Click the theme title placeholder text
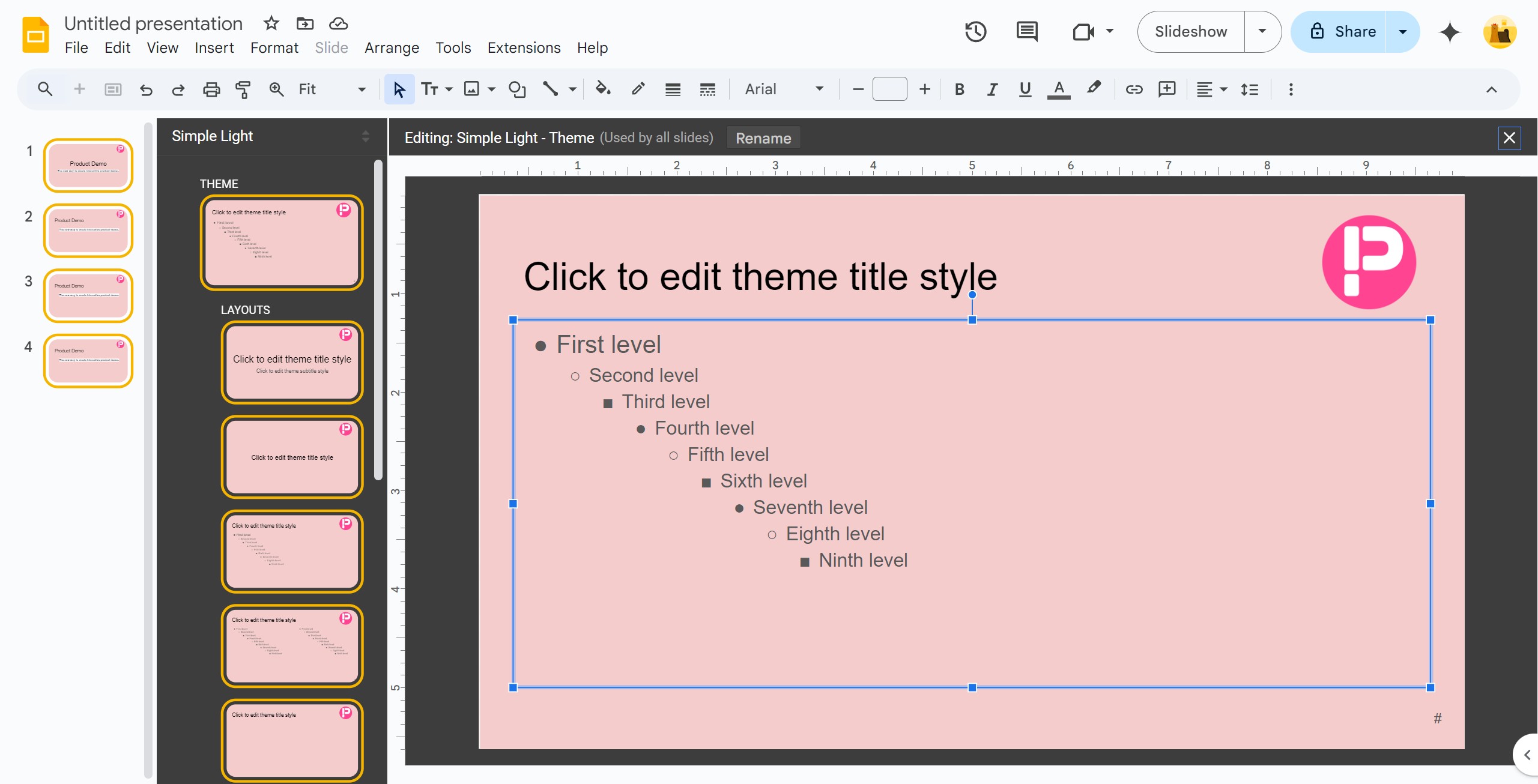1538x784 pixels. (x=760, y=277)
